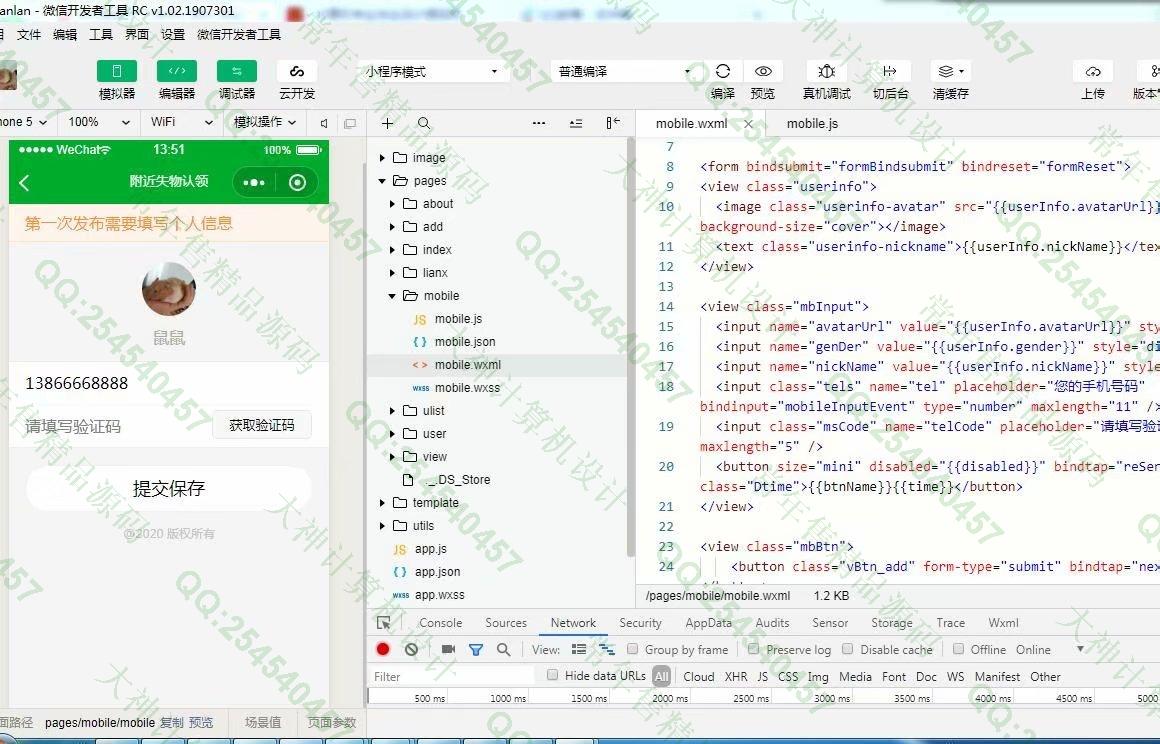Viewport: 1160px width, 744px height.
Task: Toggle the 编辑器 editor panel button
Action: click(177, 71)
